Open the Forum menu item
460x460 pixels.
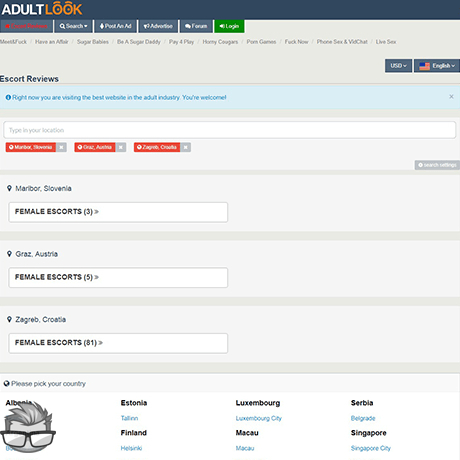click(x=196, y=26)
